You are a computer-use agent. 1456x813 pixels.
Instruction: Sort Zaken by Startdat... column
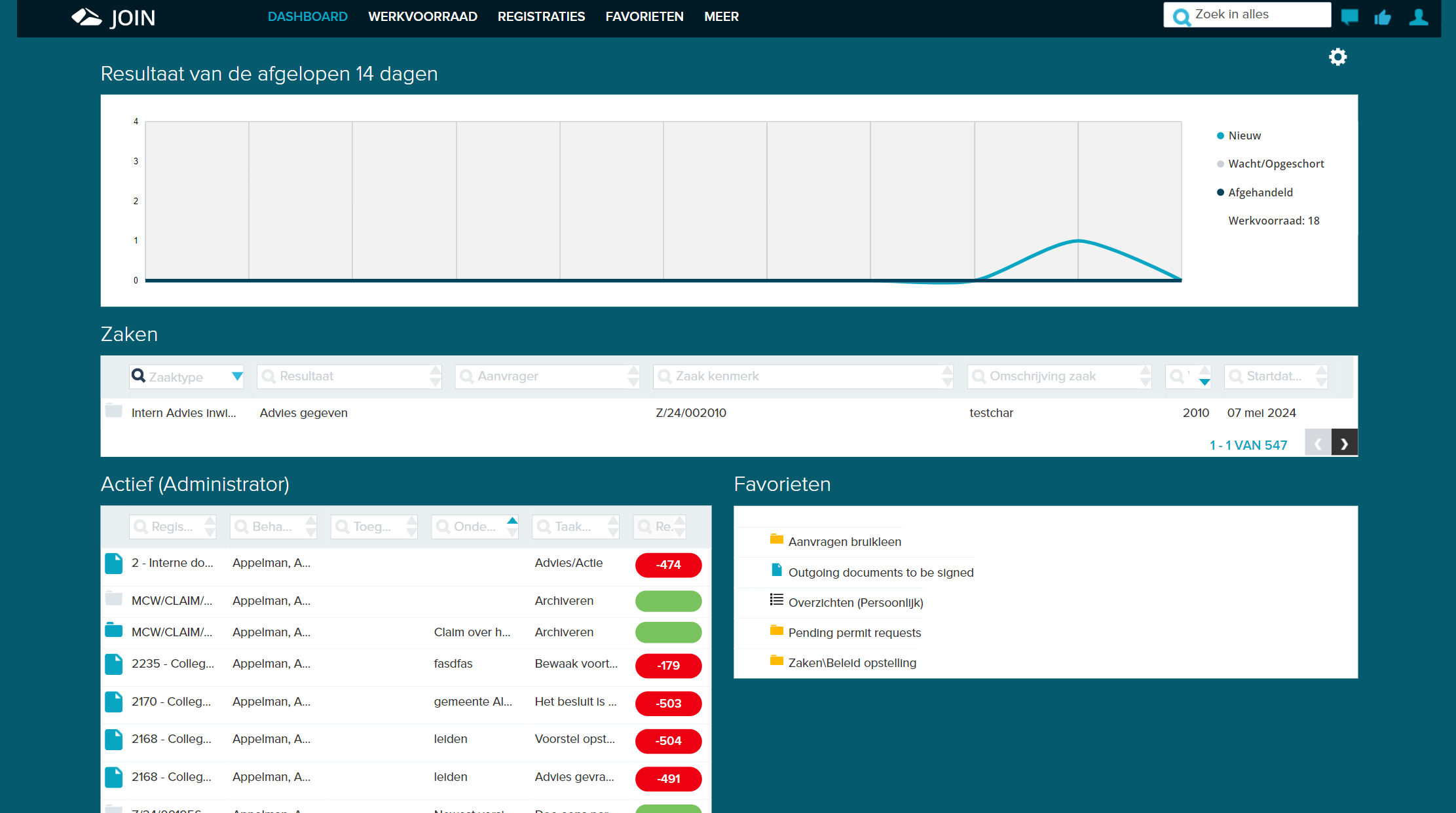[1322, 376]
